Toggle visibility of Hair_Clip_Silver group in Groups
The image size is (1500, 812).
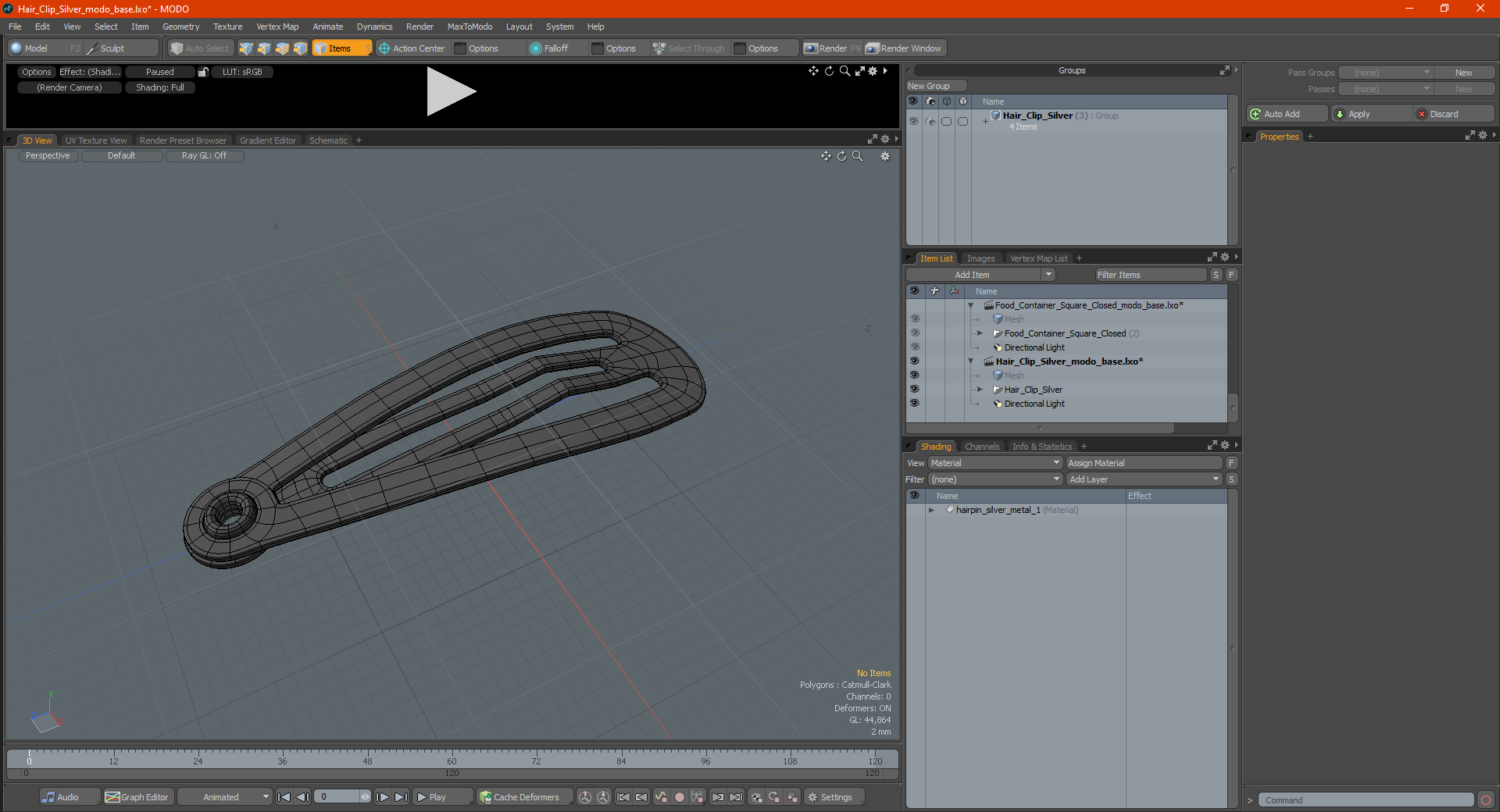click(913, 121)
